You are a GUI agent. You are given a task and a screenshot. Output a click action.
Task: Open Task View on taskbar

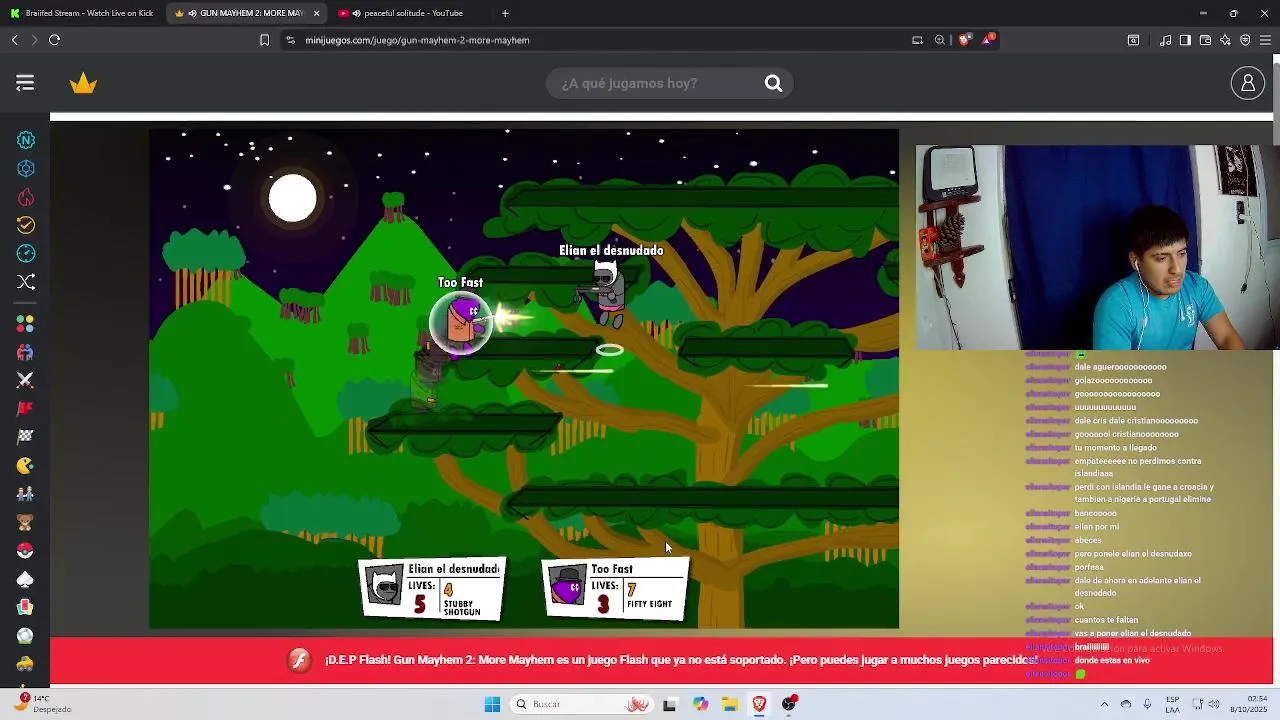coord(669,704)
